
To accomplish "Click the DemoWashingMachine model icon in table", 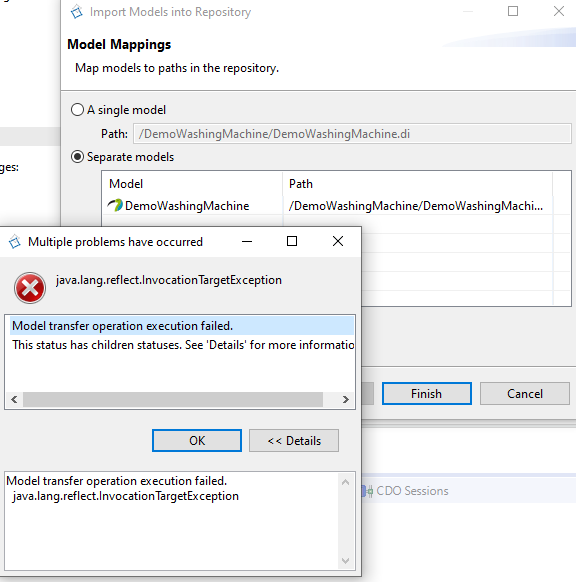I will [115, 205].
